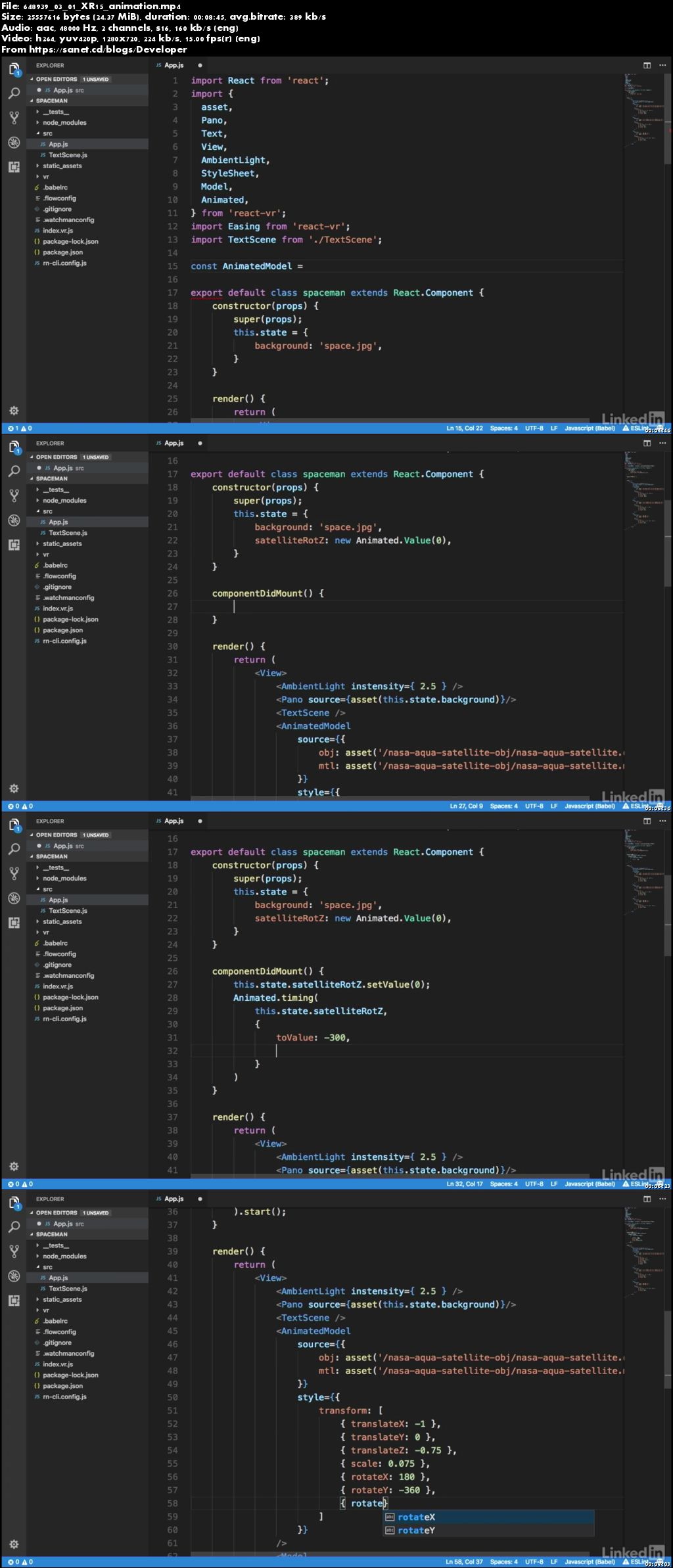Open Search icon in the second frame
The width and height of the screenshot is (673, 1568).
pos(14,471)
